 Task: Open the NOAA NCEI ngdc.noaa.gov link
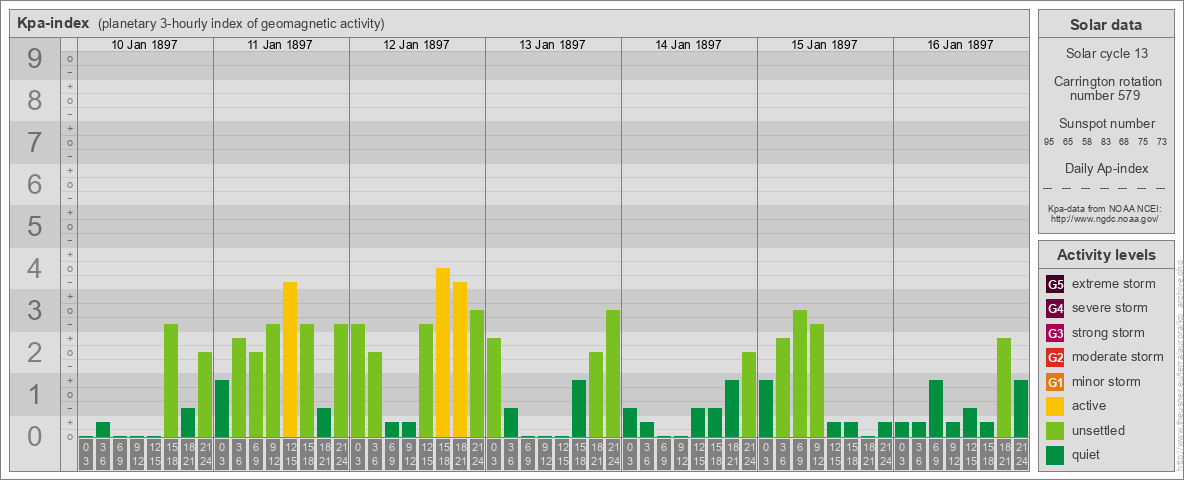1104,218
